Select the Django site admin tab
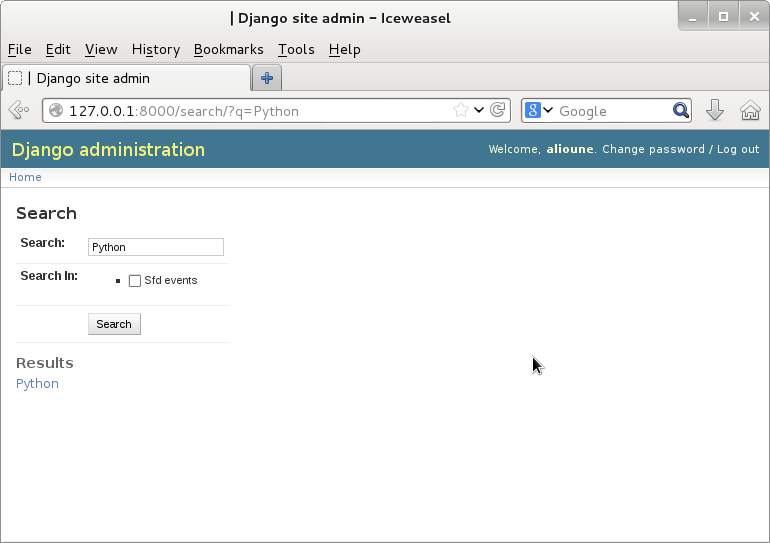The width and height of the screenshot is (770, 543). (127, 78)
